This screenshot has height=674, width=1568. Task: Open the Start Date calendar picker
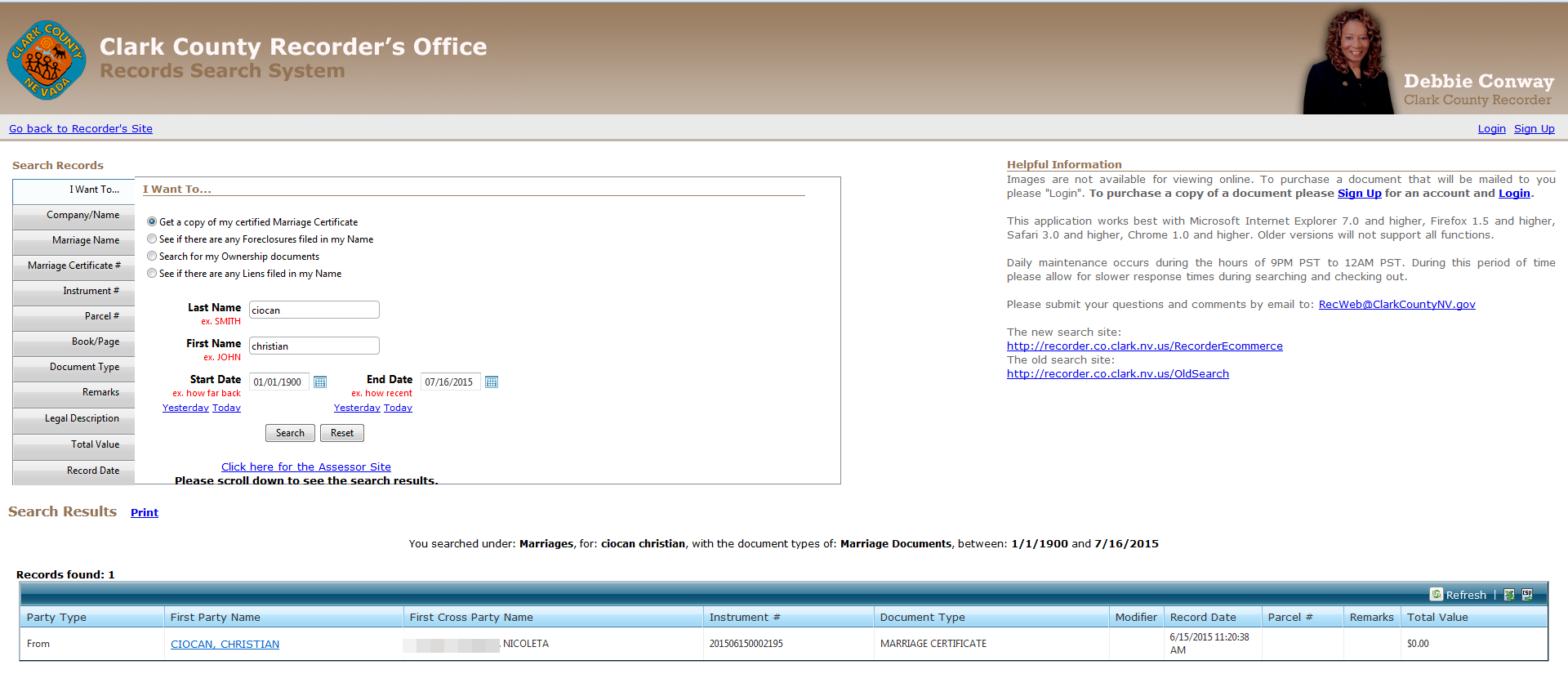(320, 382)
